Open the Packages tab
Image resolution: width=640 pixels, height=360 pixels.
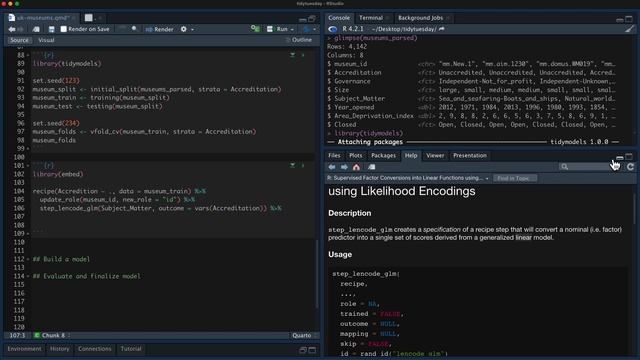(383, 156)
